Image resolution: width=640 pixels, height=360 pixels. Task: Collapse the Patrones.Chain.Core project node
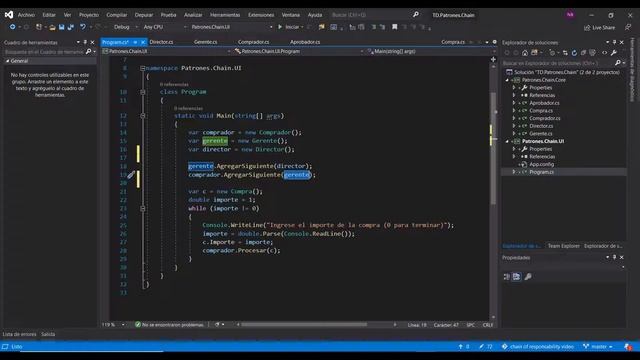[507, 80]
